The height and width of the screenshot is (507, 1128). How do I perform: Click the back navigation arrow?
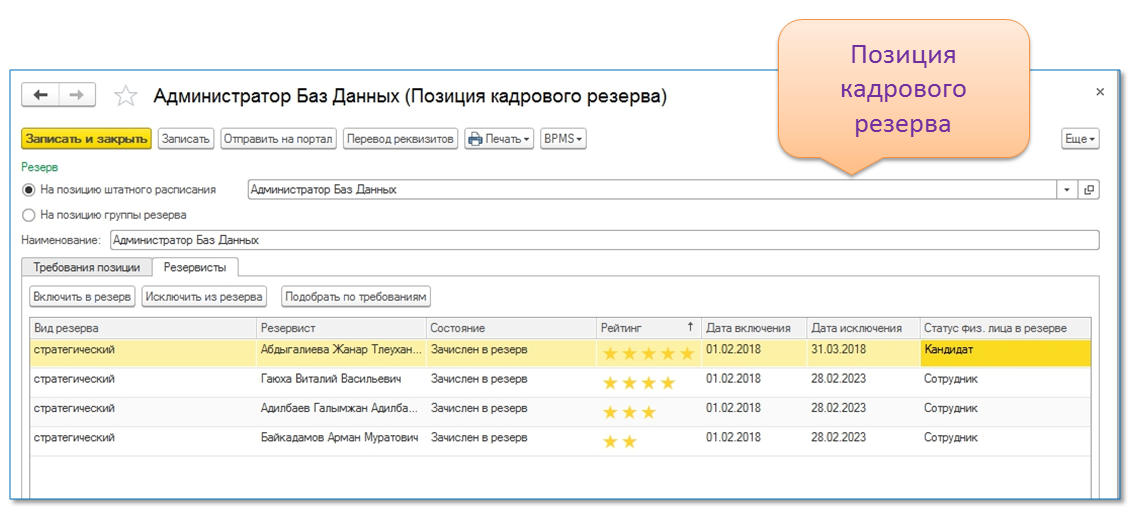pos(40,95)
